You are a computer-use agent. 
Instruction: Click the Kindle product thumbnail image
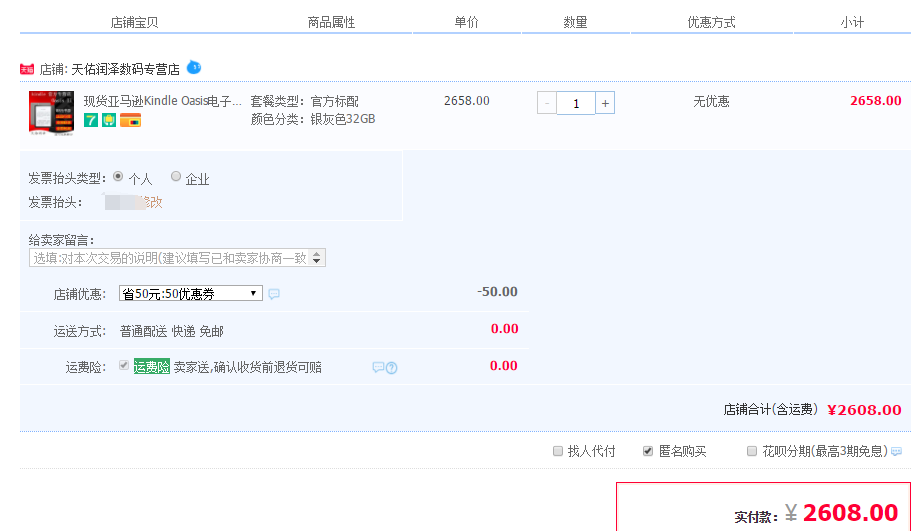point(51,113)
